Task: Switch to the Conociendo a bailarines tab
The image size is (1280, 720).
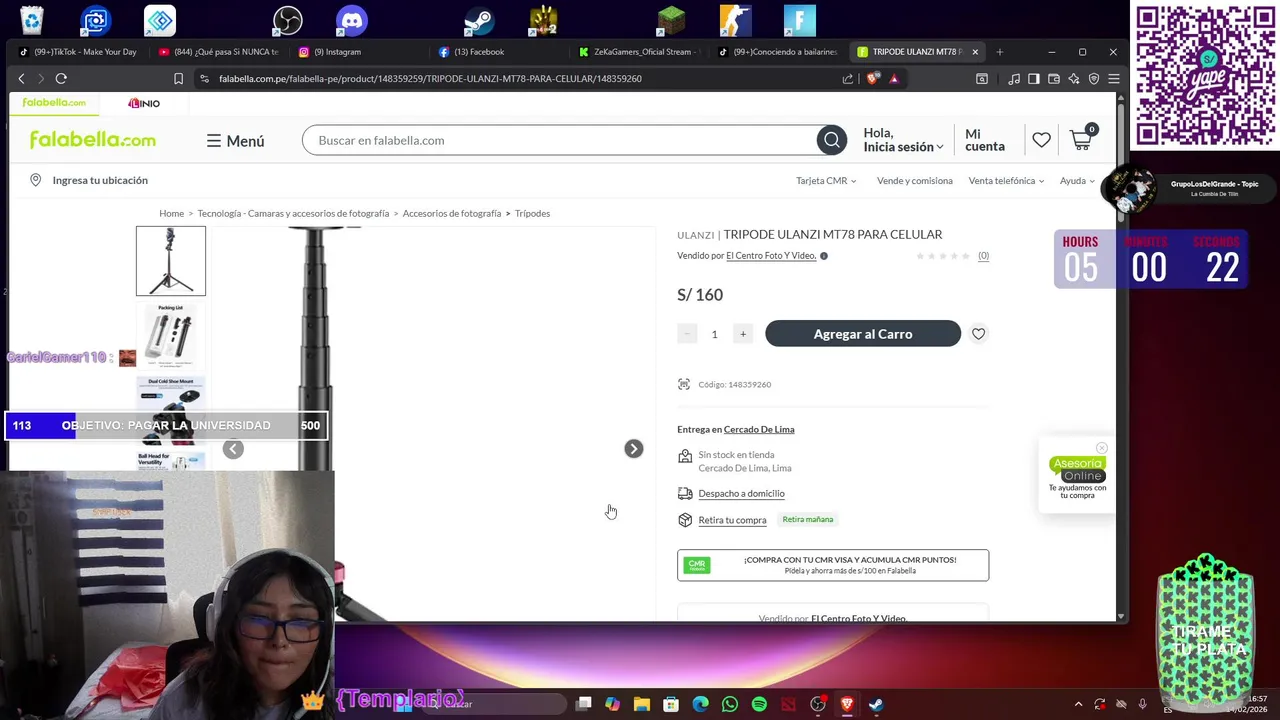Action: 778,52
